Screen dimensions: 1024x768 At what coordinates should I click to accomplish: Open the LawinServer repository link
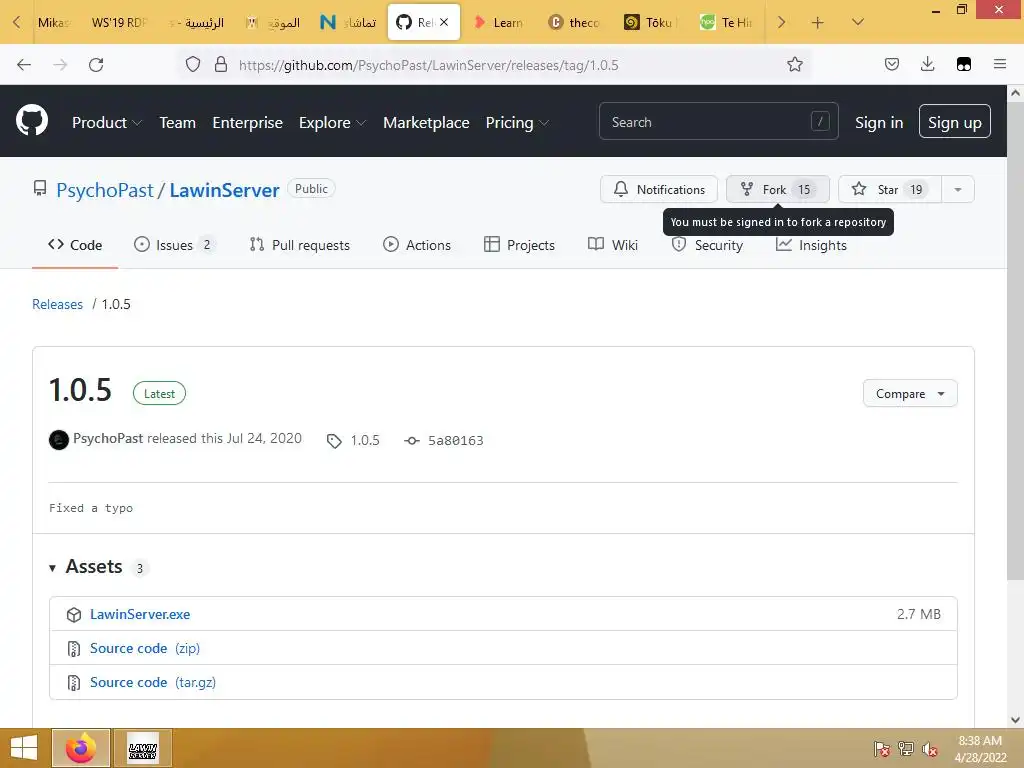[225, 190]
